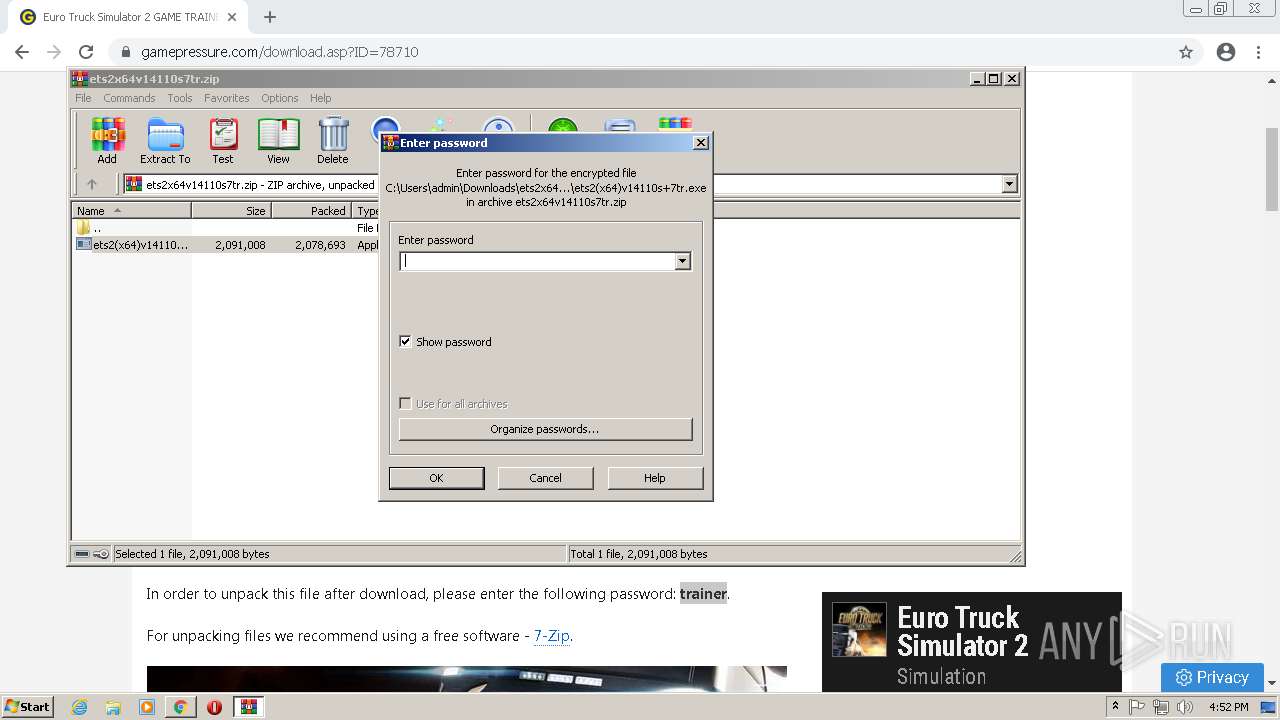The width and height of the screenshot is (1280, 720).
Task: Click the network tray icon
Action: 1161,707
